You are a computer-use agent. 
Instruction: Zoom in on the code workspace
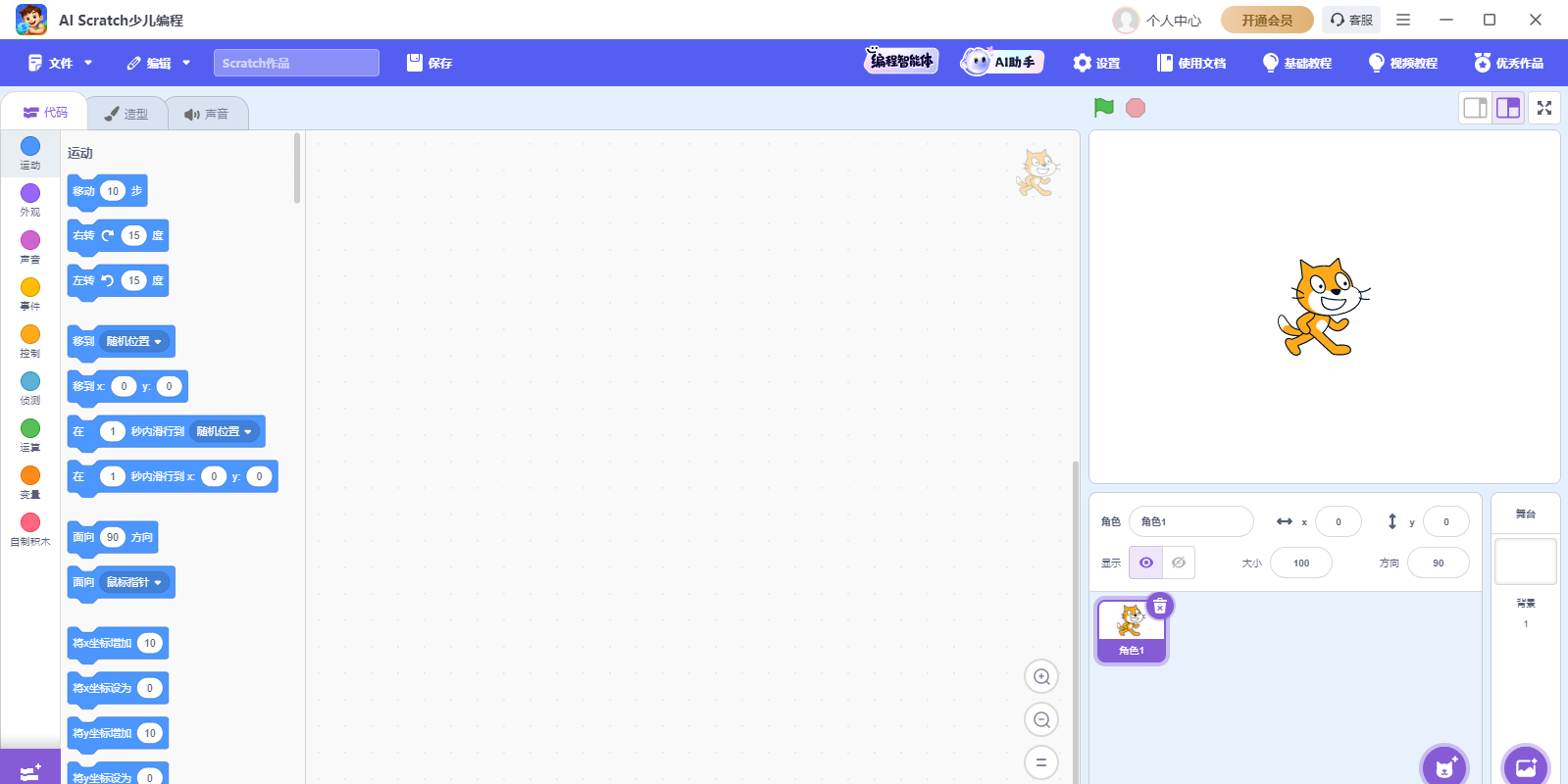coord(1041,677)
